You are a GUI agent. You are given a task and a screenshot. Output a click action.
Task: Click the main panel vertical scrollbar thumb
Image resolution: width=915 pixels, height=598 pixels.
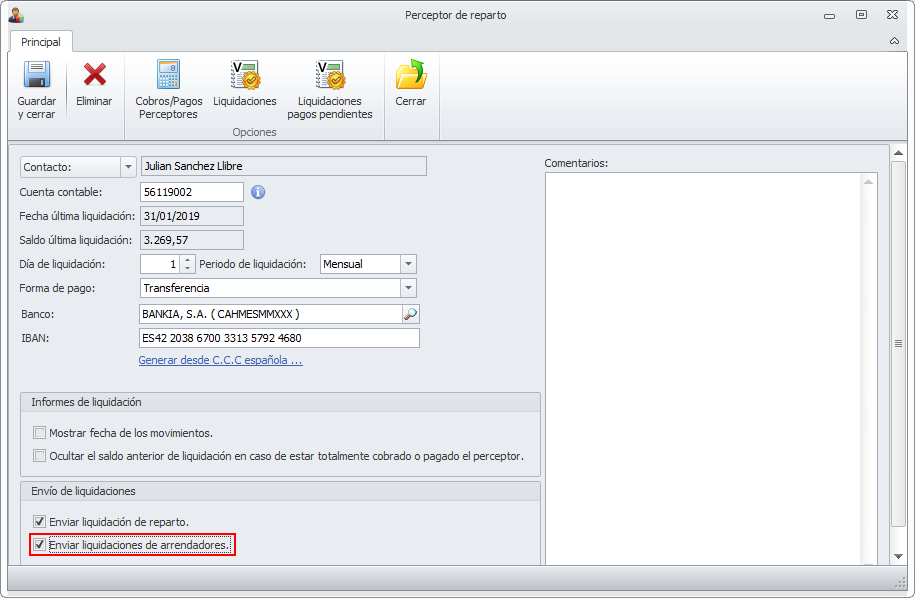899,344
